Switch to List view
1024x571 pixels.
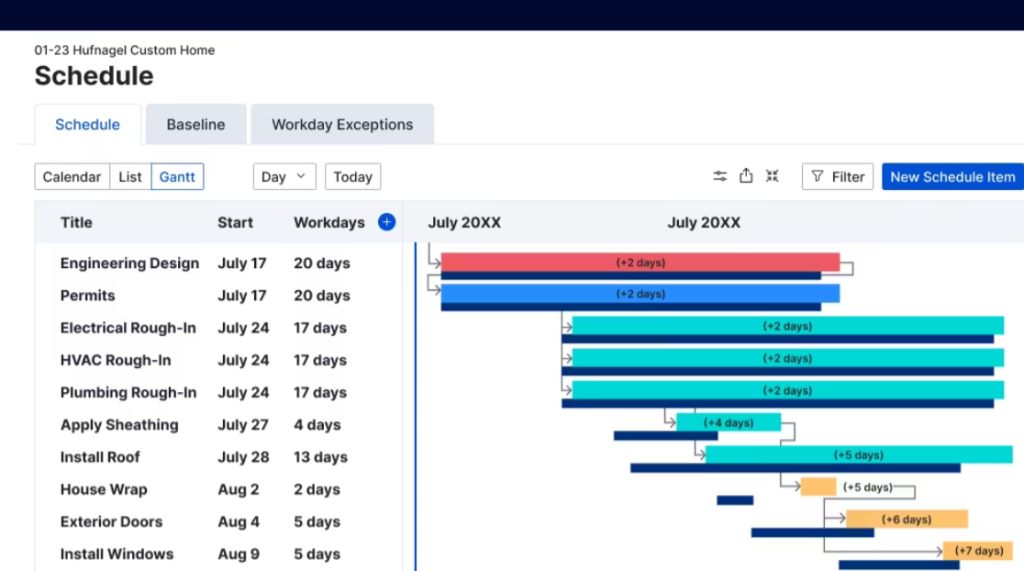(x=130, y=177)
